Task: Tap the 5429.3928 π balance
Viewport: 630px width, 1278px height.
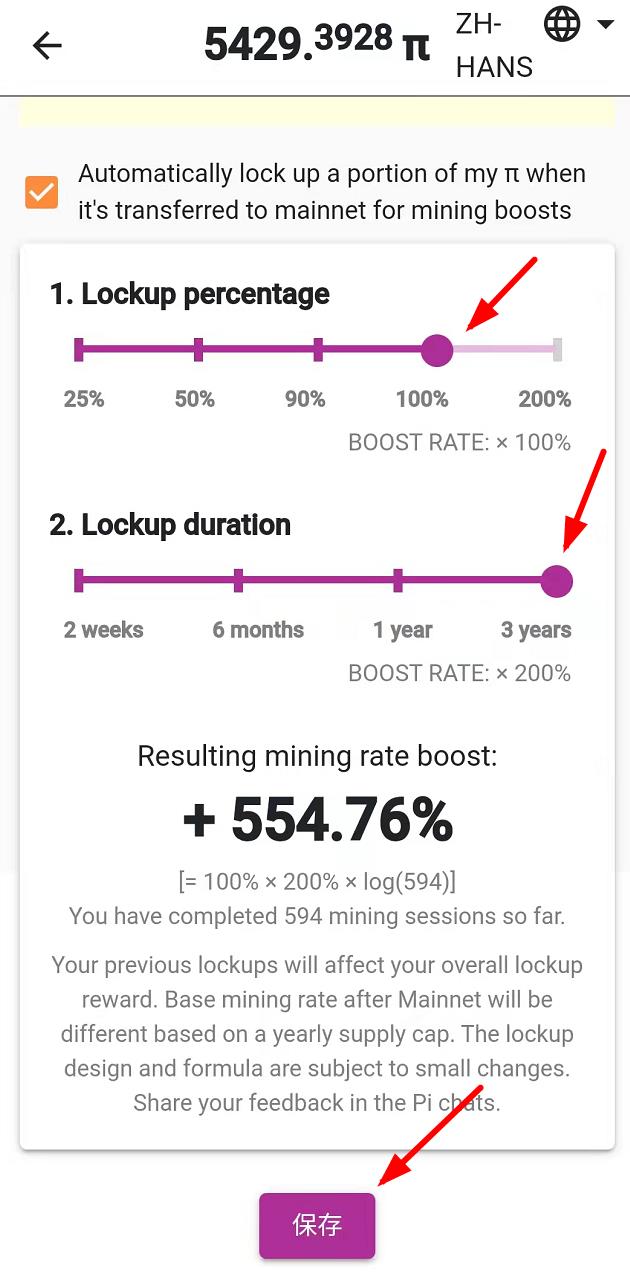Action: [x=317, y=44]
